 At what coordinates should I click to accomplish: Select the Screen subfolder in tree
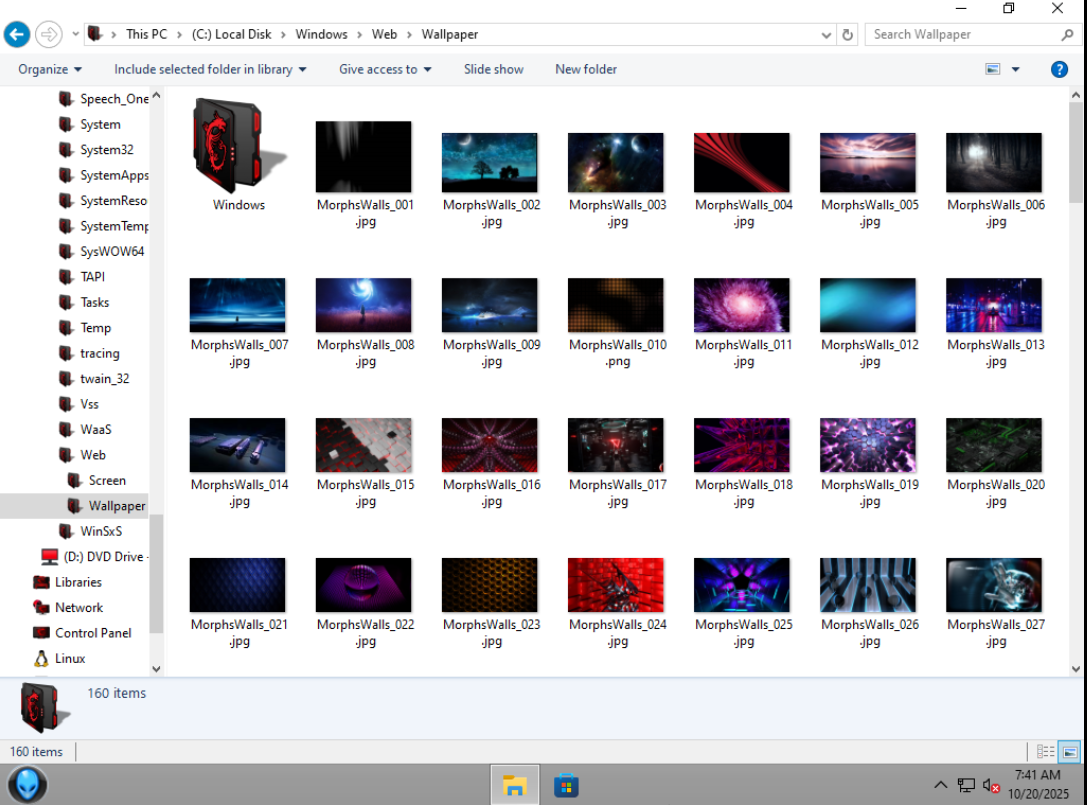107,481
